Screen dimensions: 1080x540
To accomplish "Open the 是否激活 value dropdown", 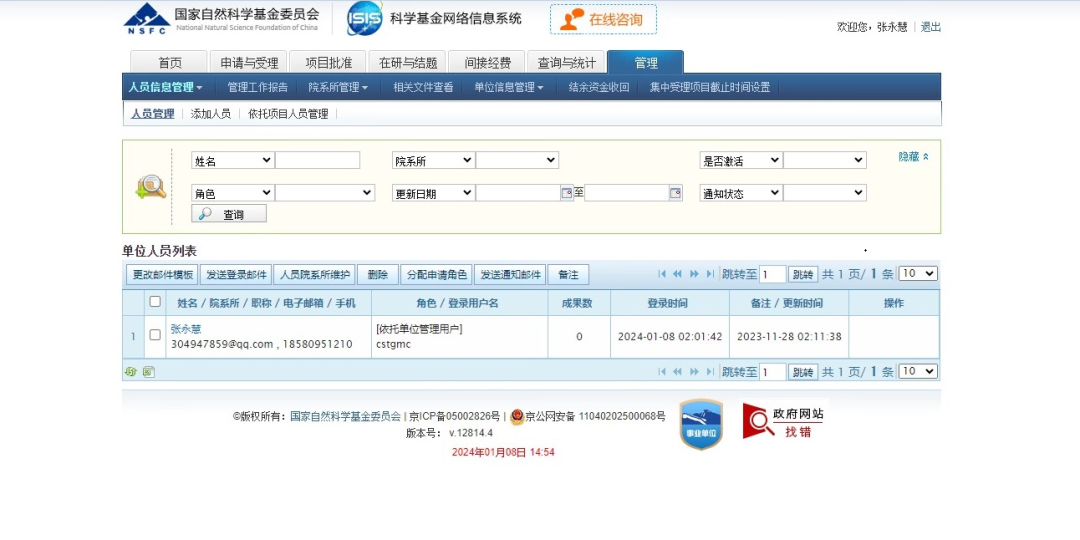I will pyautogui.click(x=824, y=160).
